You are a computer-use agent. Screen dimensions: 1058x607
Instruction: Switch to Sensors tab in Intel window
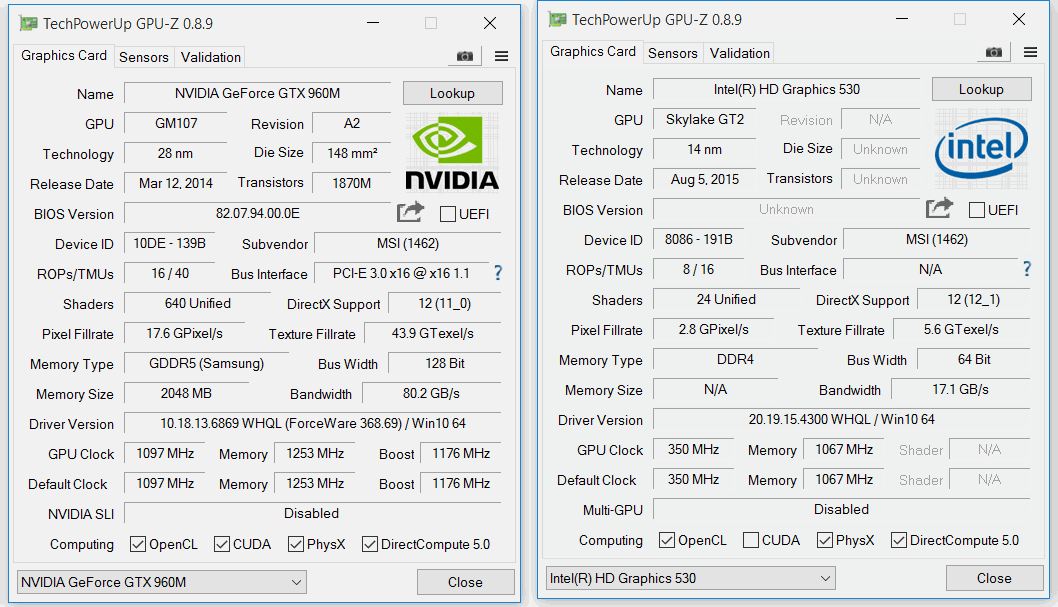(673, 53)
